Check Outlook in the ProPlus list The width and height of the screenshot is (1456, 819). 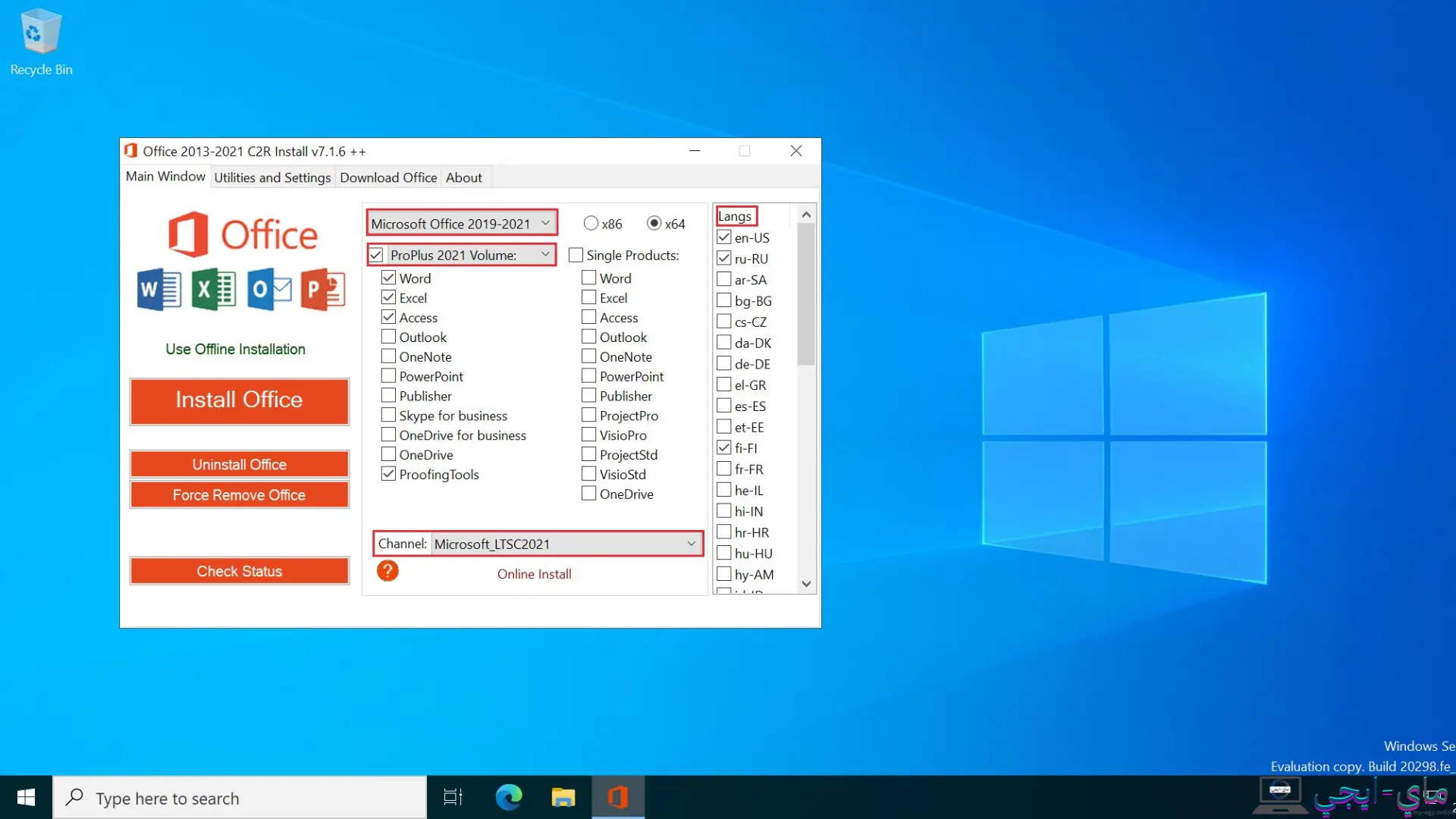pos(388,337)
